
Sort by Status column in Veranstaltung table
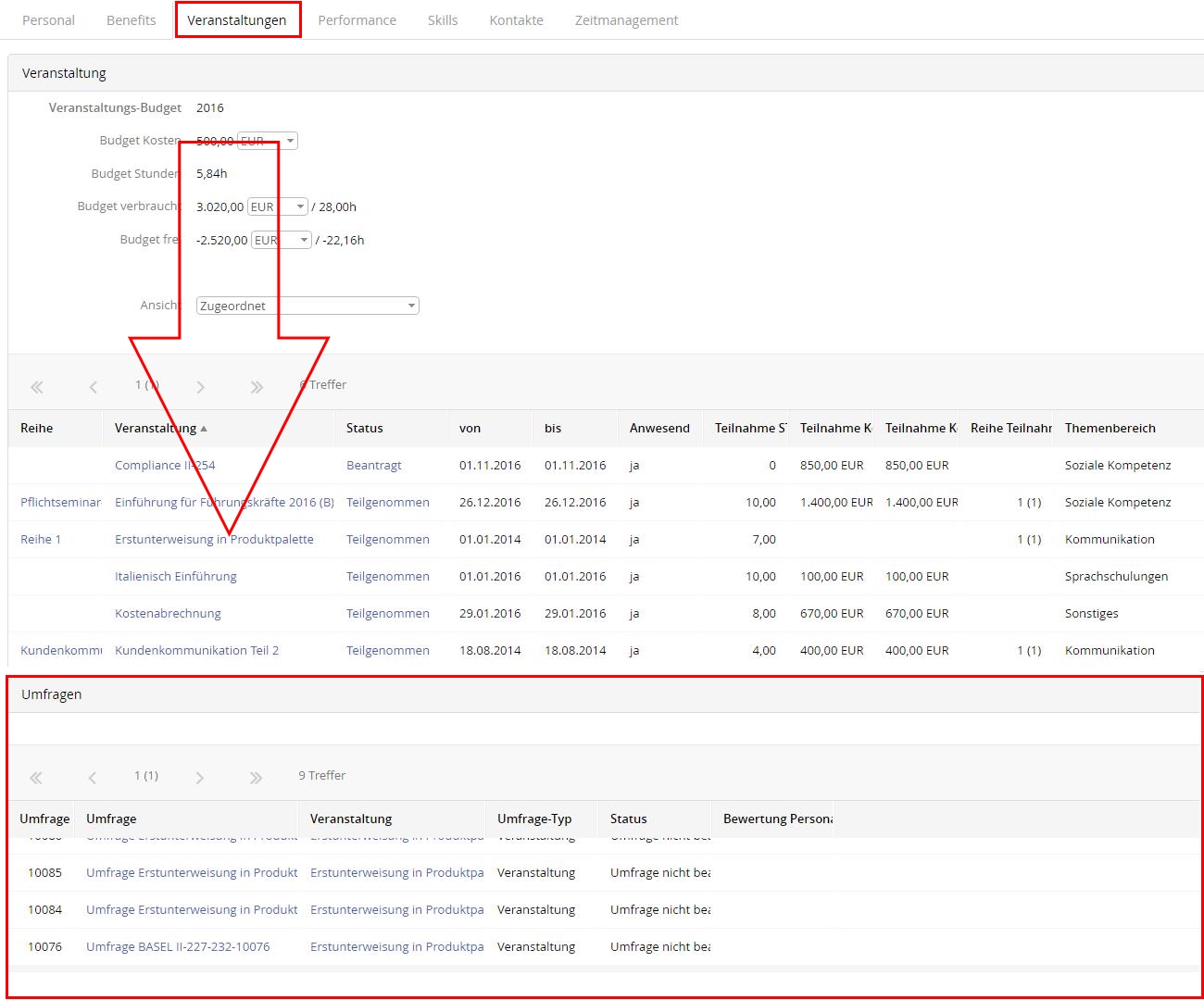tap(364, 428)
